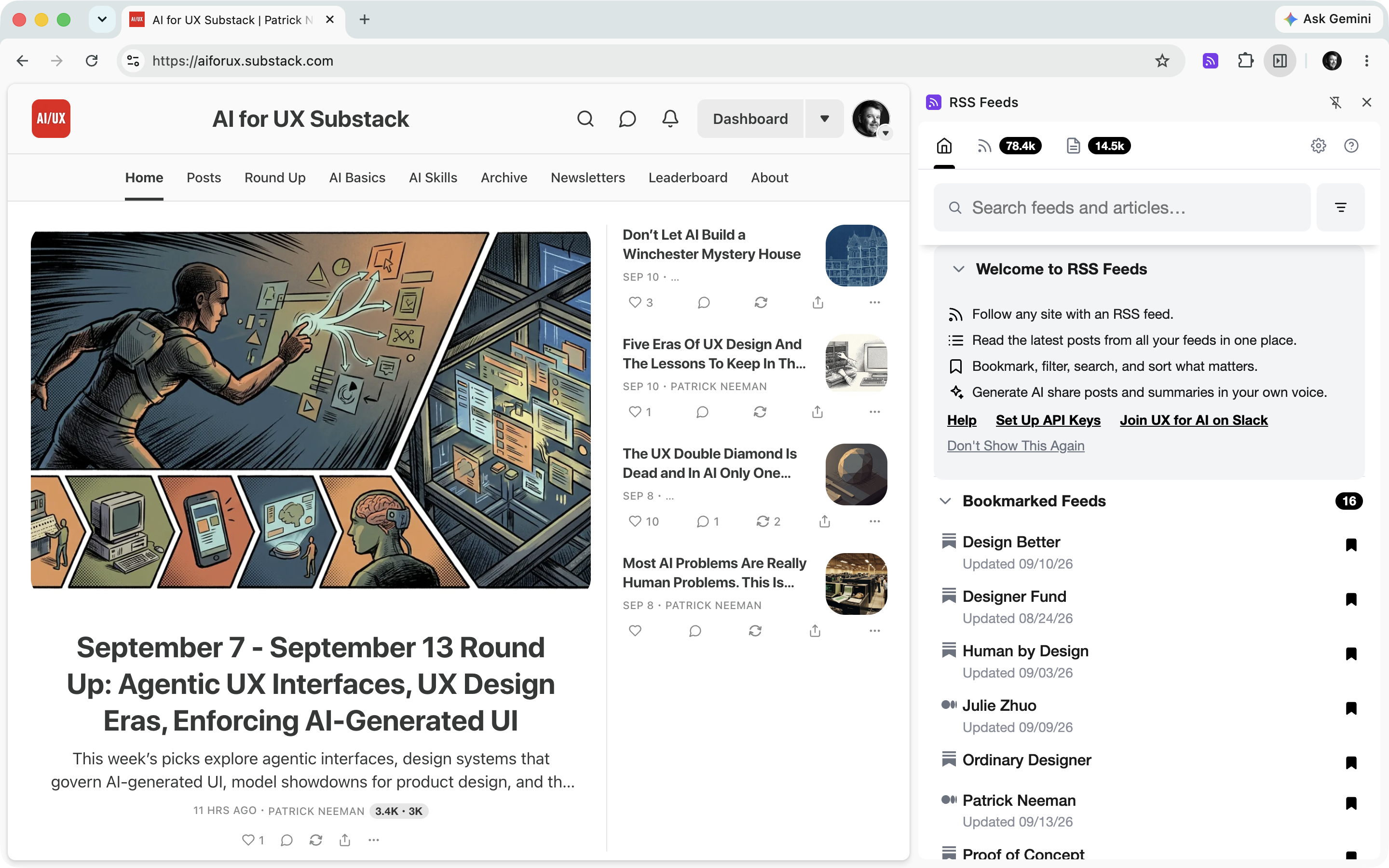Image resolution: width=1389 pixels, height=868 pixels.
Task: Toggle the browser side panel button
Action: (x=1280, y=61)
